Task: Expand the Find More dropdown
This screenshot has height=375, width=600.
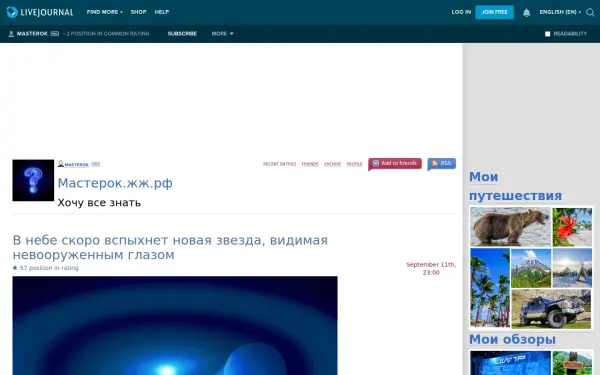Action: click(x=105, y=12)
